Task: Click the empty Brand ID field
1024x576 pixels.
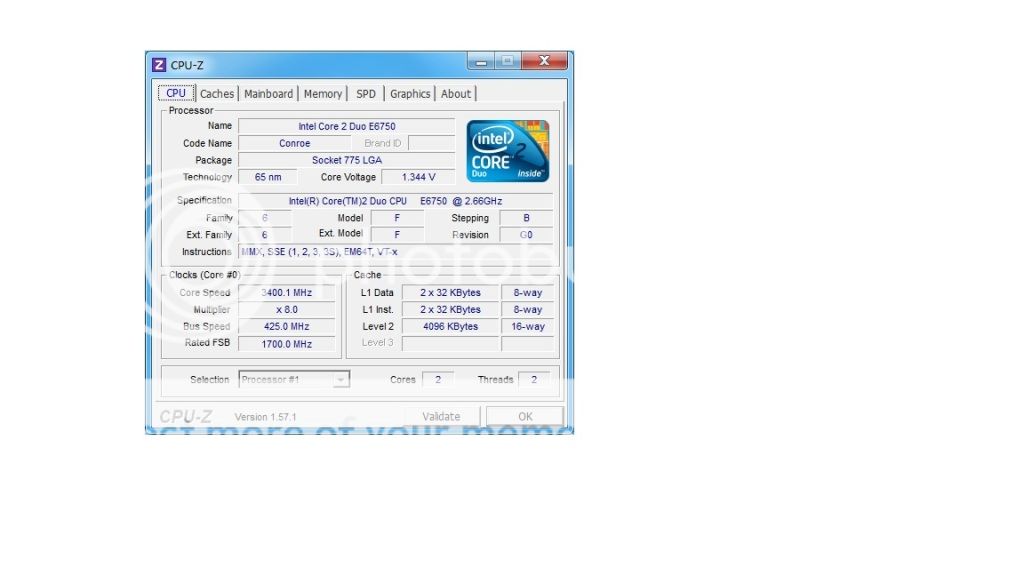Action: pyautogui.click(x=431, y=143)
